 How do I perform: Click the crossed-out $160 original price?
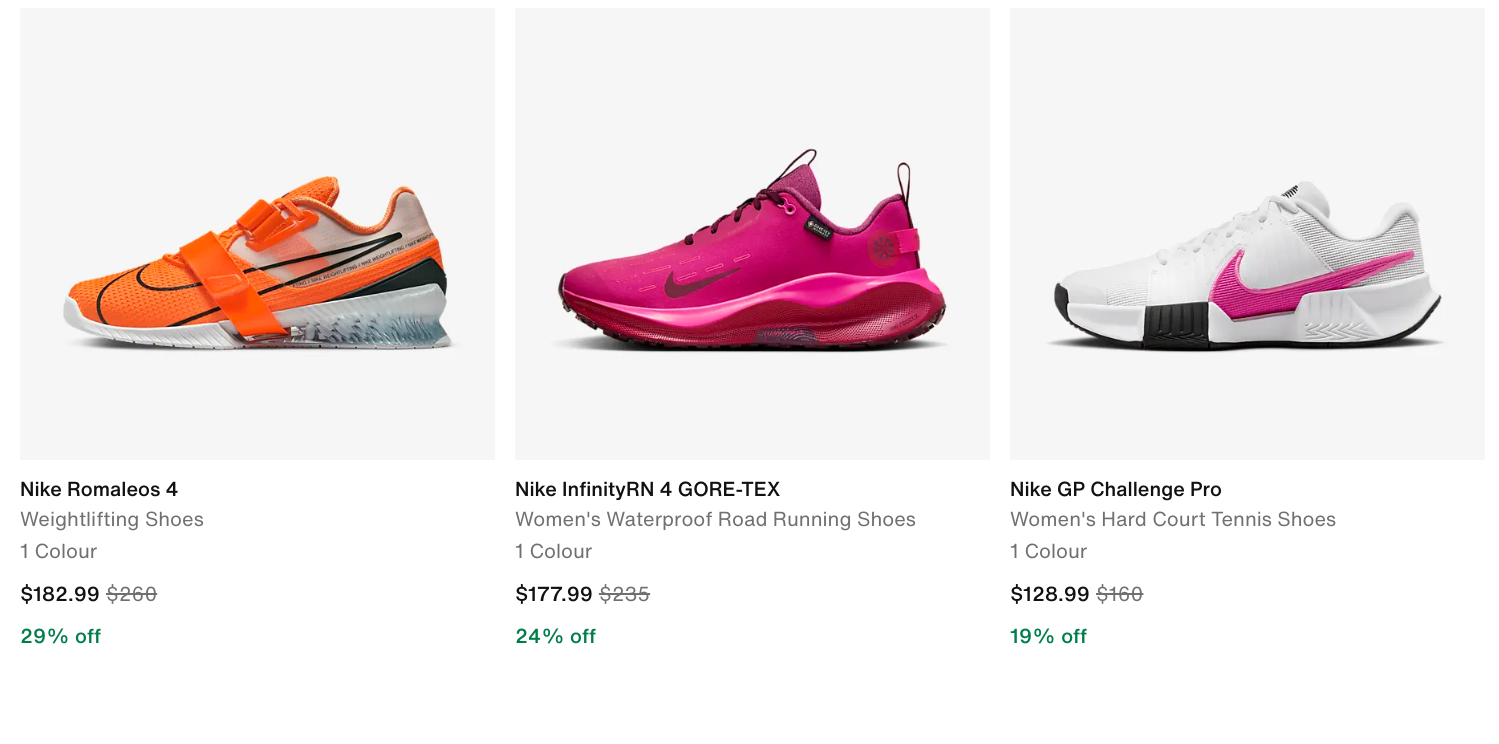pyautogui.click(x=1119, y=594)
